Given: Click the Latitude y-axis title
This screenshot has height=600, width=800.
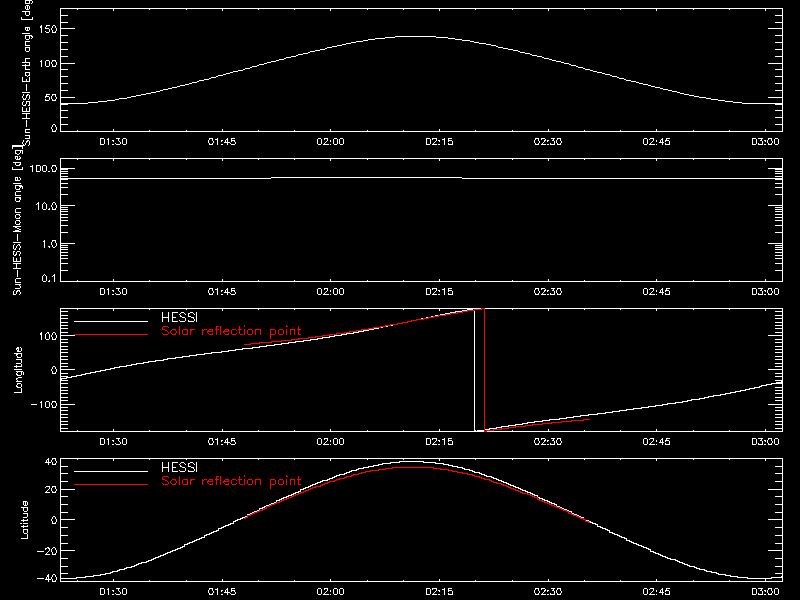Looking at the screenshot, I should [x=24, y=520].
